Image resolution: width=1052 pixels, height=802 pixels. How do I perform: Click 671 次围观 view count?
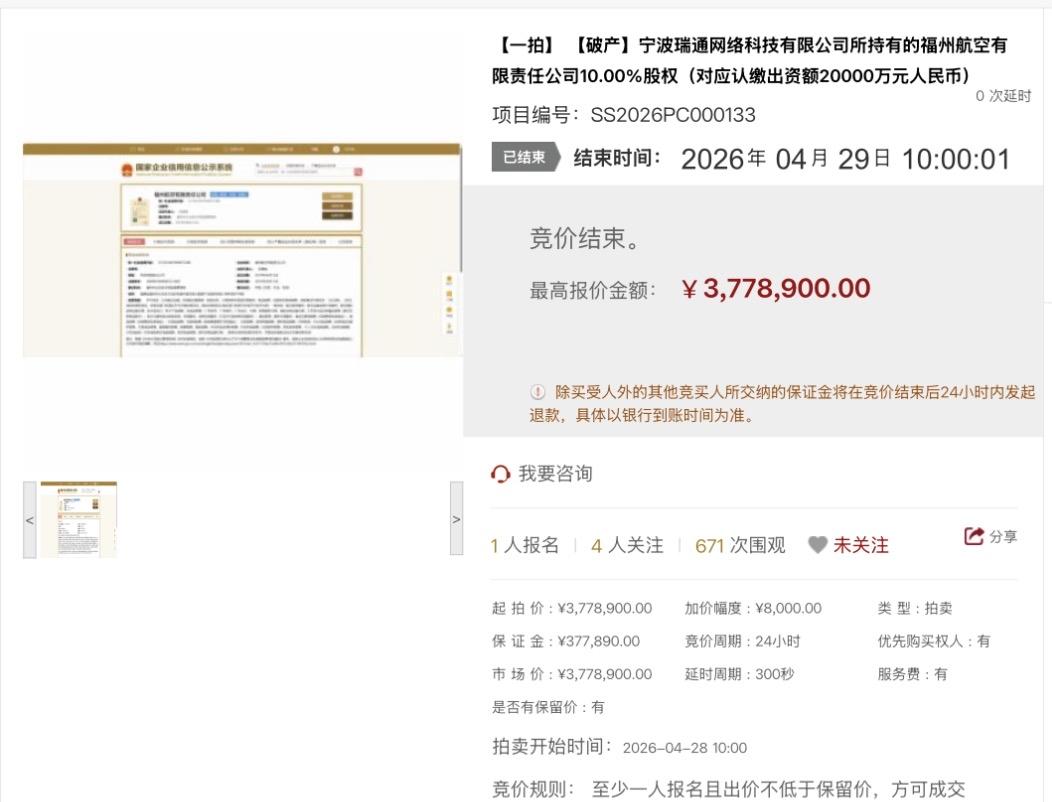click(x=740, y=545)
